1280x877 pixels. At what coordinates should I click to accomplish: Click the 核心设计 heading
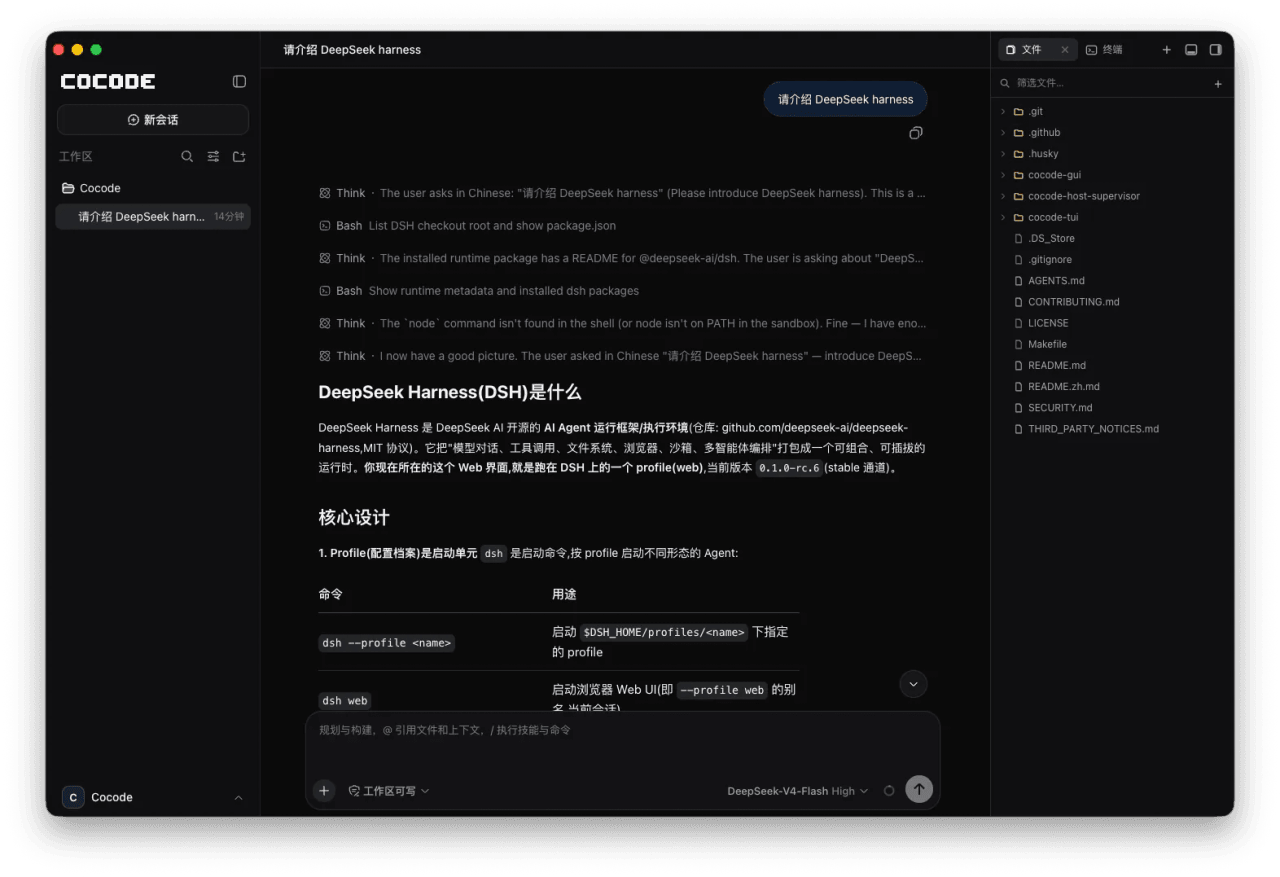point(354,518)
